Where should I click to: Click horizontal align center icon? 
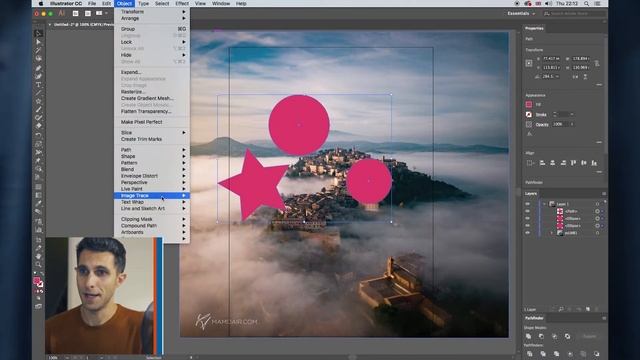click(x=553, y=163)
